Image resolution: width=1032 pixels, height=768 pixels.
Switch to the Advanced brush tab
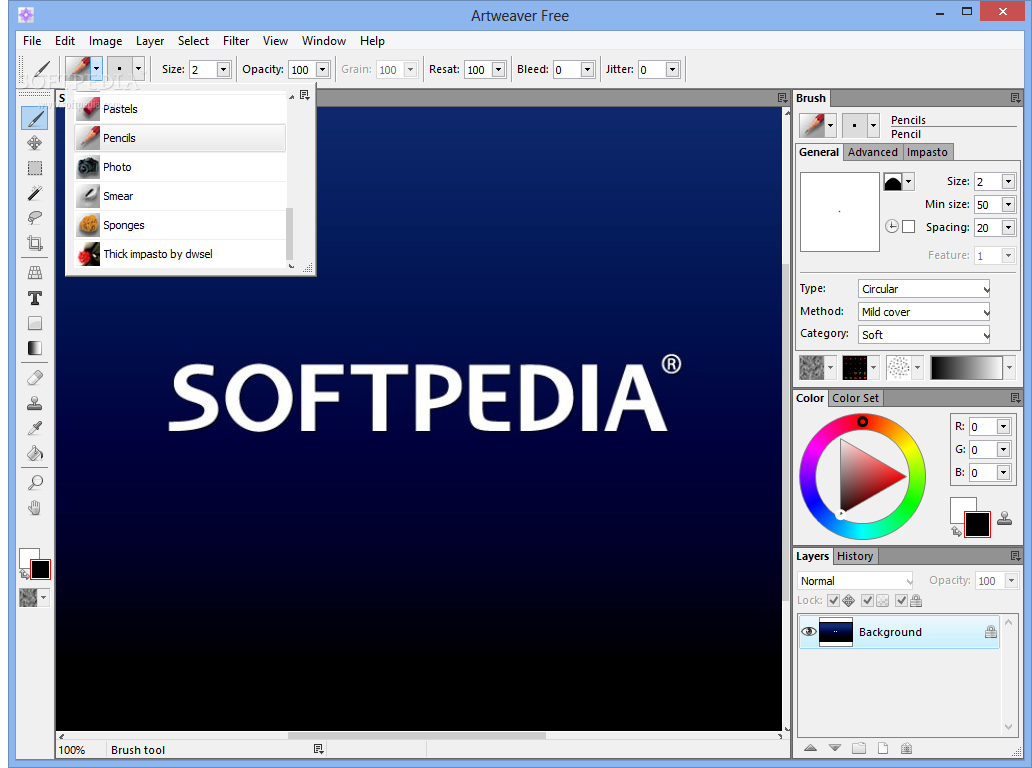[x=873, y=152]
